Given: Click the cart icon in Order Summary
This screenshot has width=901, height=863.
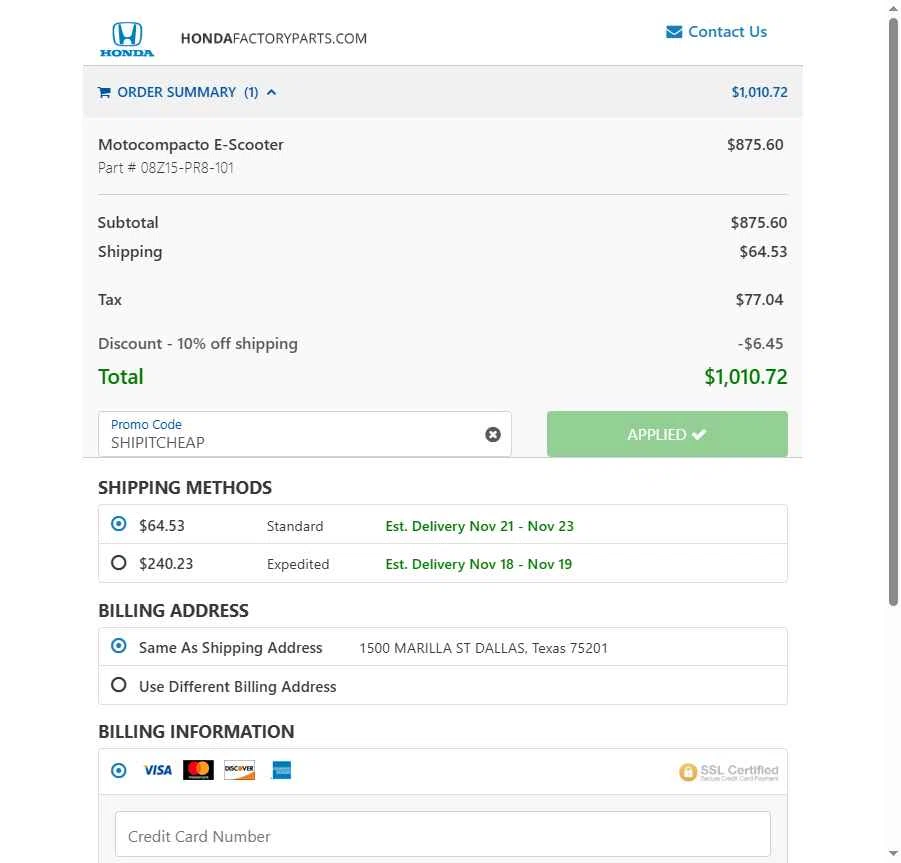Looking at the screenshot, I should point(104,92).
